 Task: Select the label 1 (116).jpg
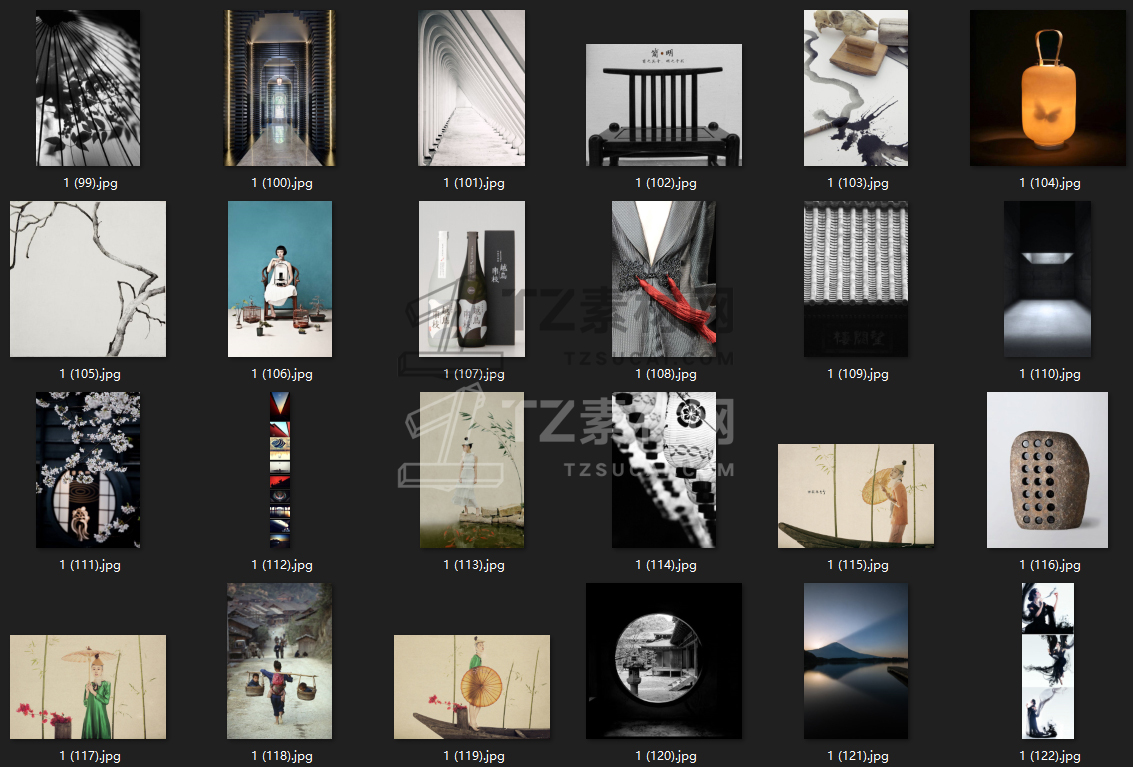click(x=1050, y=565)
